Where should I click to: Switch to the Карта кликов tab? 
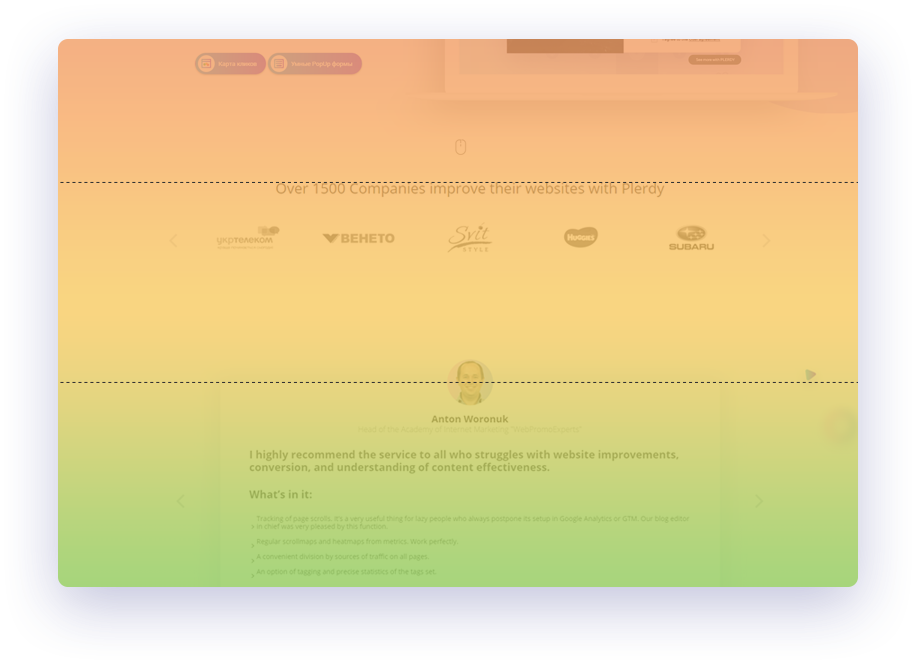(229, 63)
